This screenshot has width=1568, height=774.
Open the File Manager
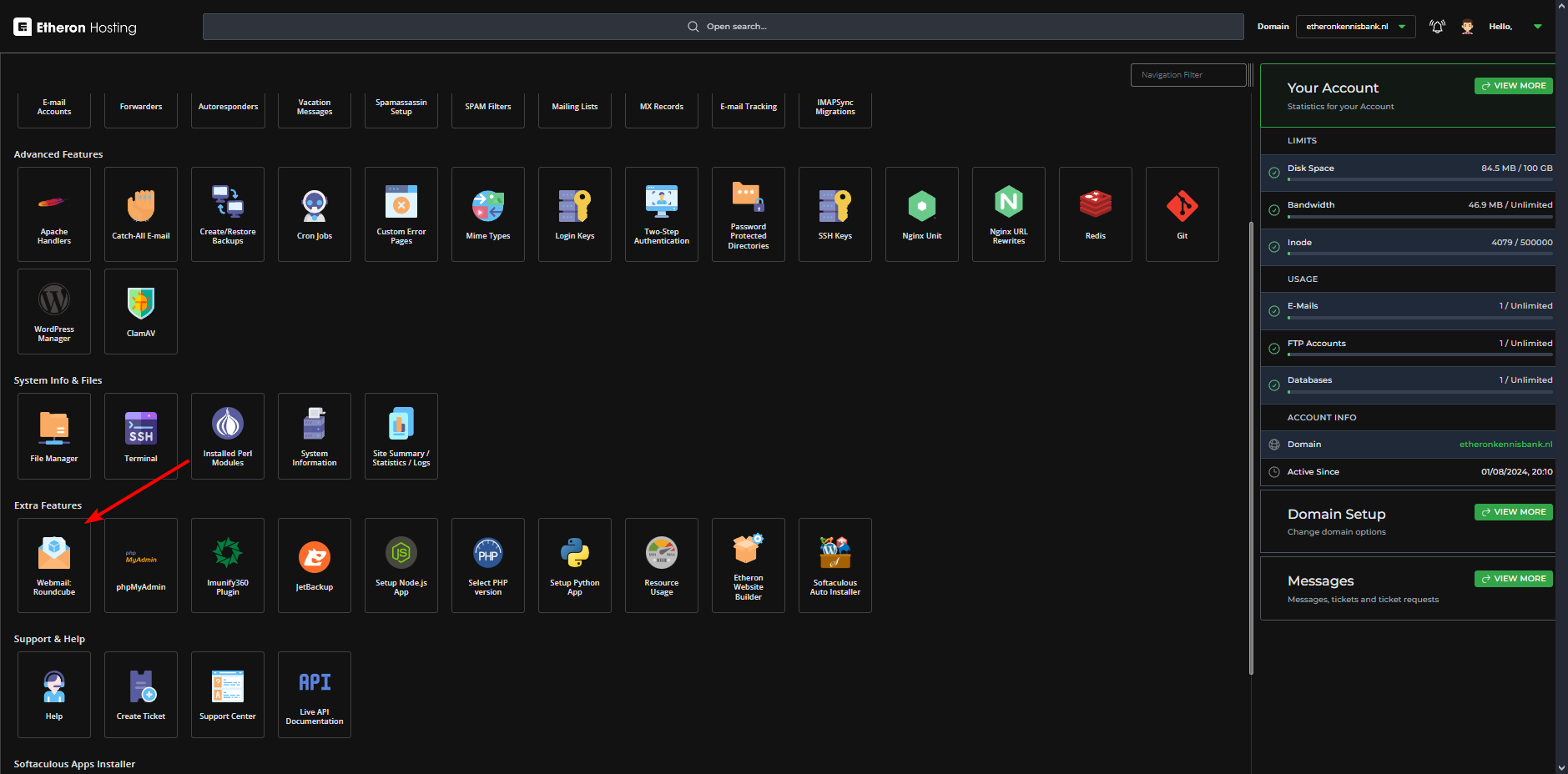(54, 435)
